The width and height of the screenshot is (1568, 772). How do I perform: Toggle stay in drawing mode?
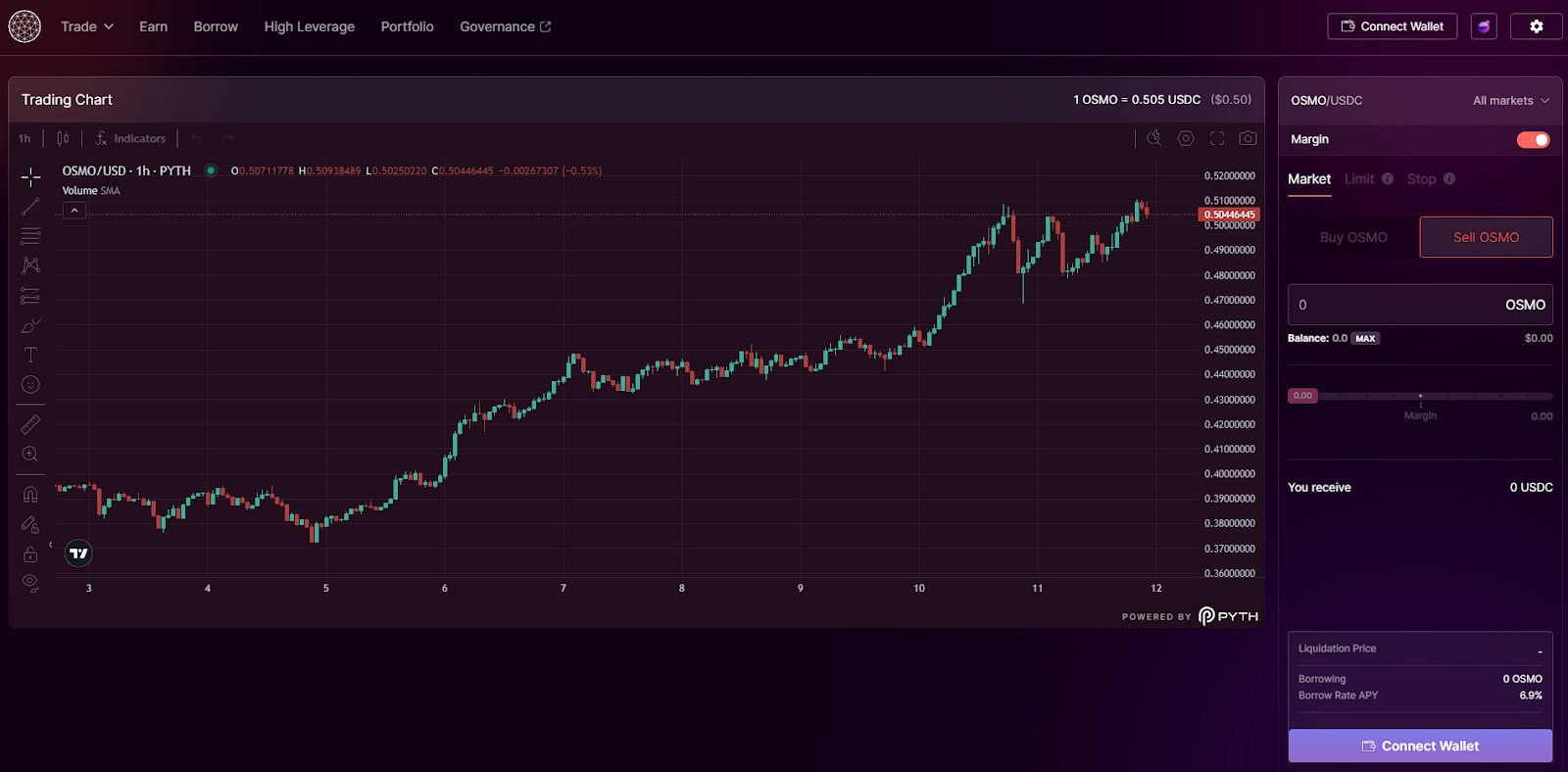(30, 524)
